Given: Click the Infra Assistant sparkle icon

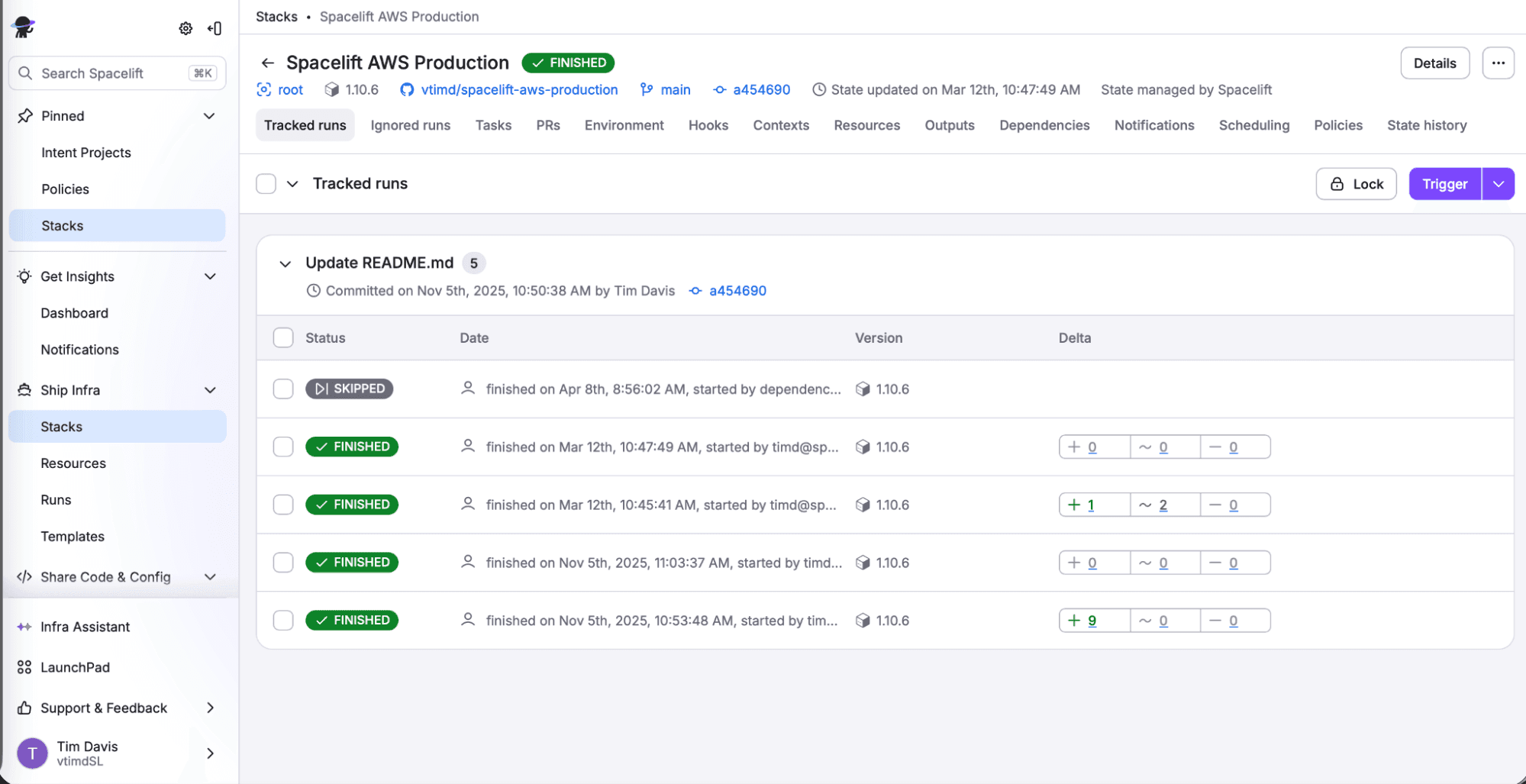Looking at the screenshot, I should (x=24, y=627).
